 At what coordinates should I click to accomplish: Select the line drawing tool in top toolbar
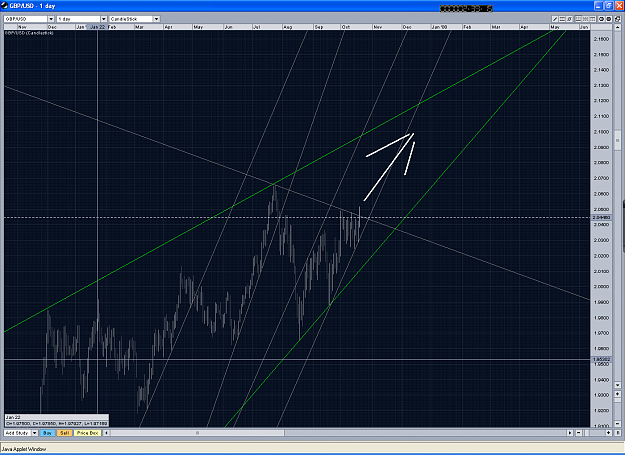(555, 19)
